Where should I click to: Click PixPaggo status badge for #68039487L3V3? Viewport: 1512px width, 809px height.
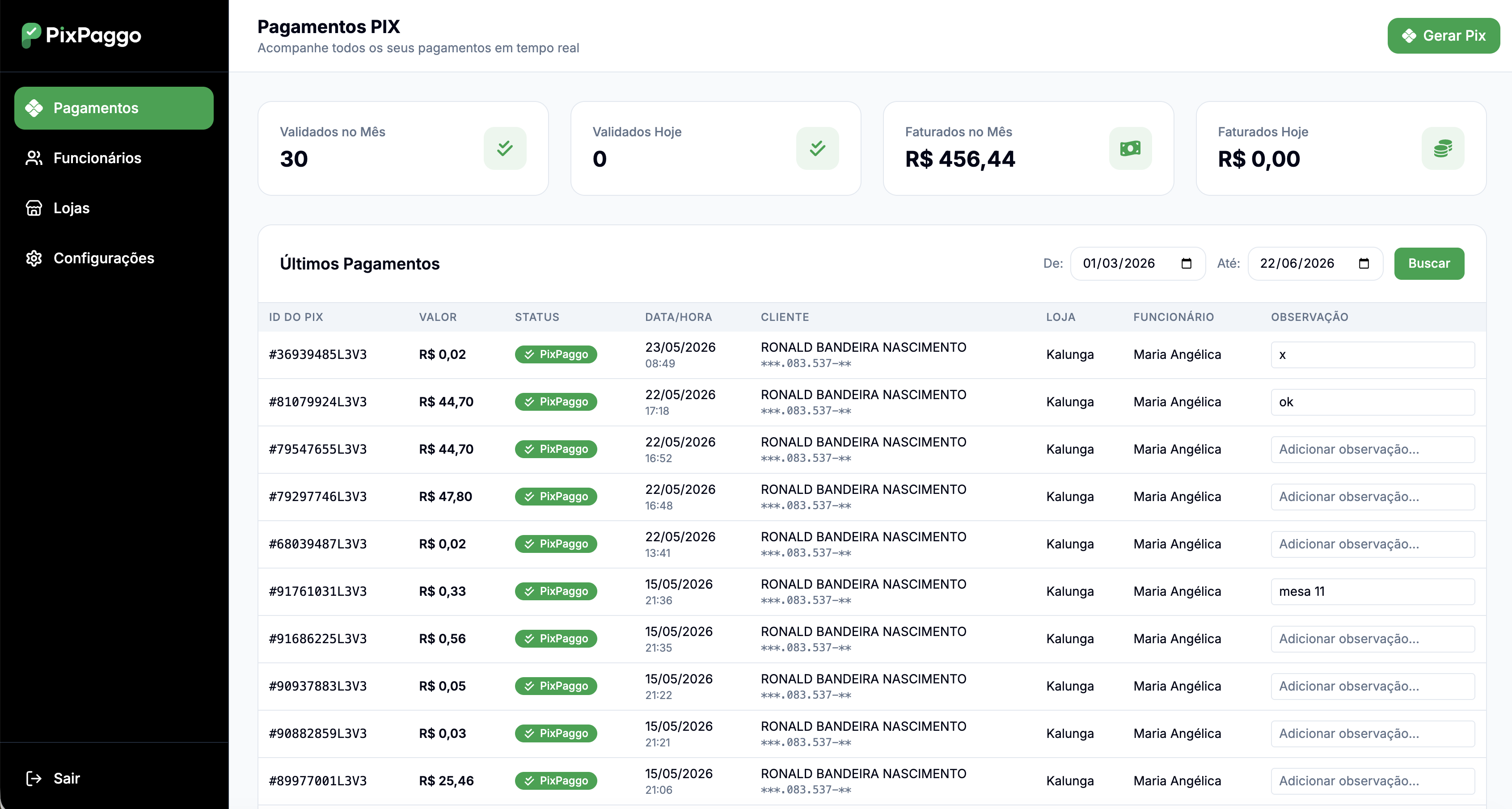point(556,544)
